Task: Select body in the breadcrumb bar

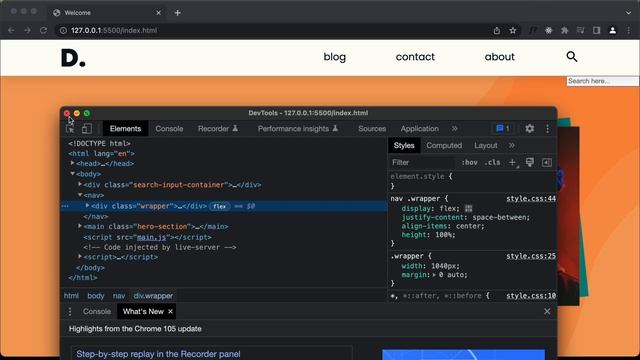Action: point(96,296)
